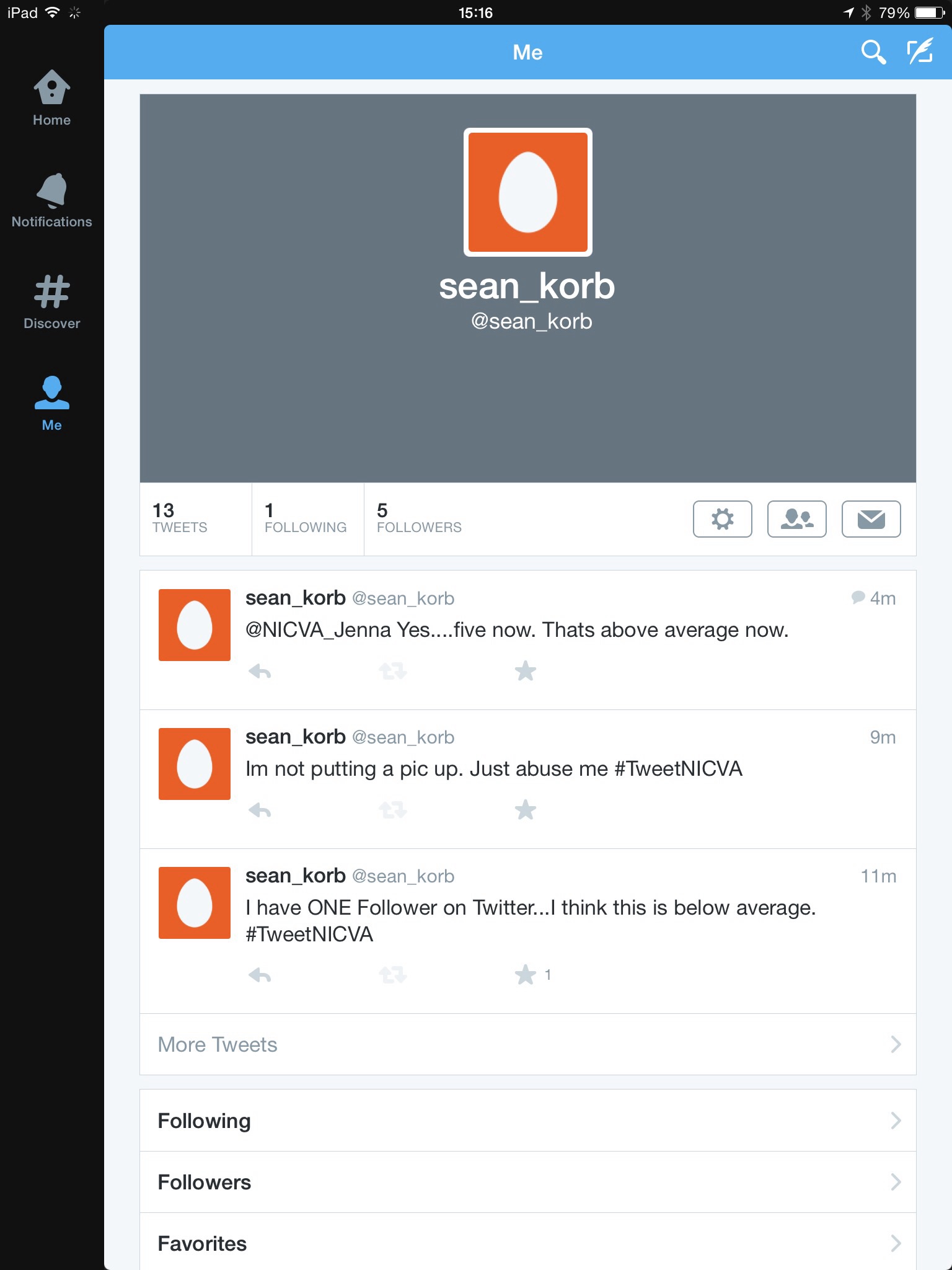The image size is (952, 1270).
Task: Tap the large egg profile picture
Action: point(527,192)
